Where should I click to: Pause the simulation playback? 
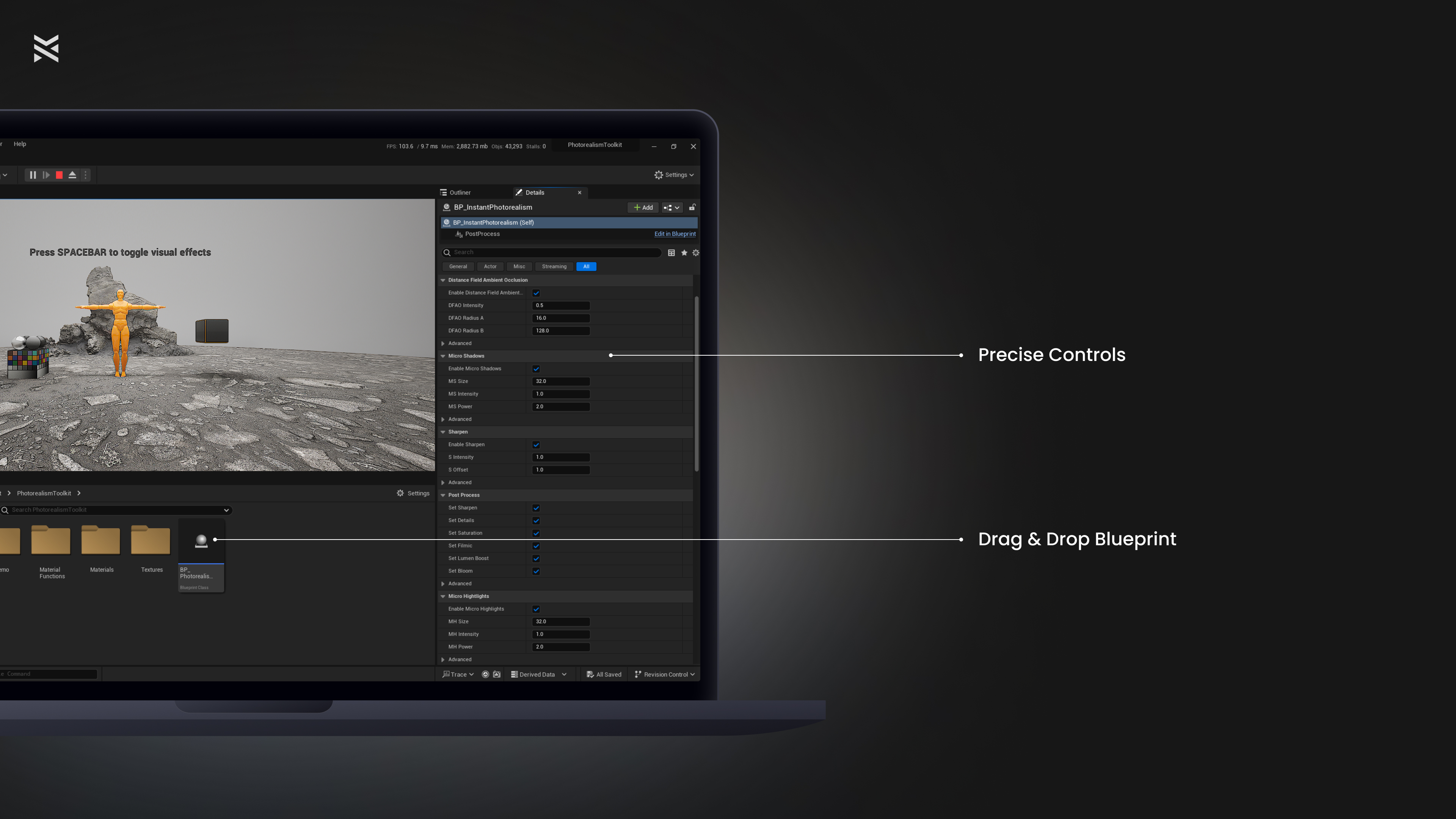coord(33,175)
